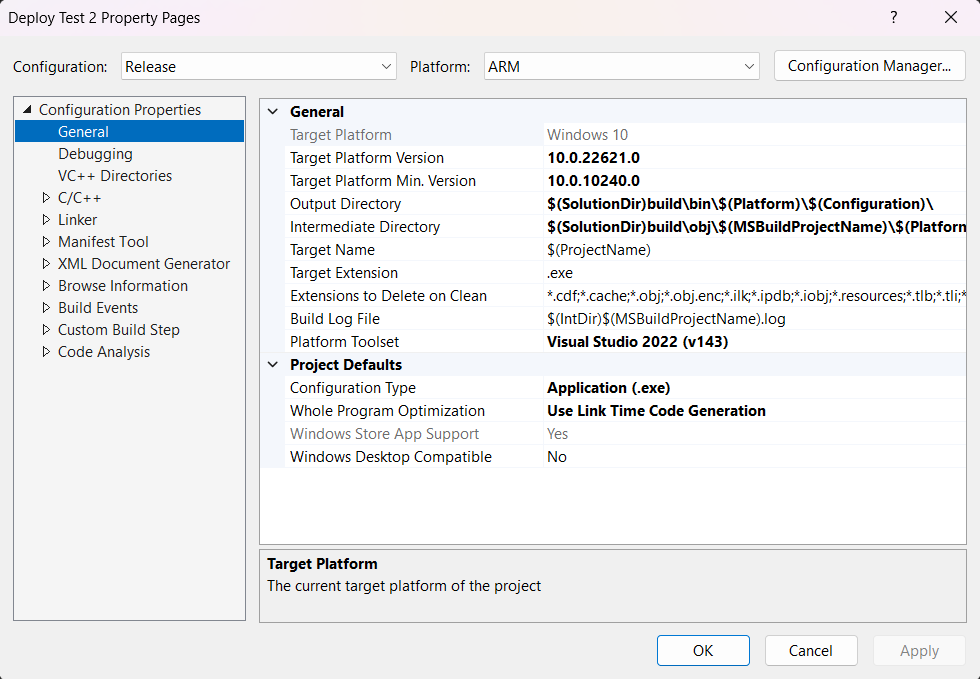Click the Whole Program Optimization property row

(387, 411)
